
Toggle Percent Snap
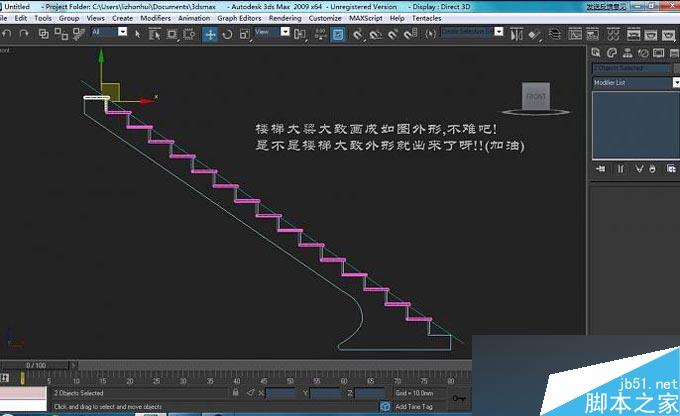click(x=393, y=34)
